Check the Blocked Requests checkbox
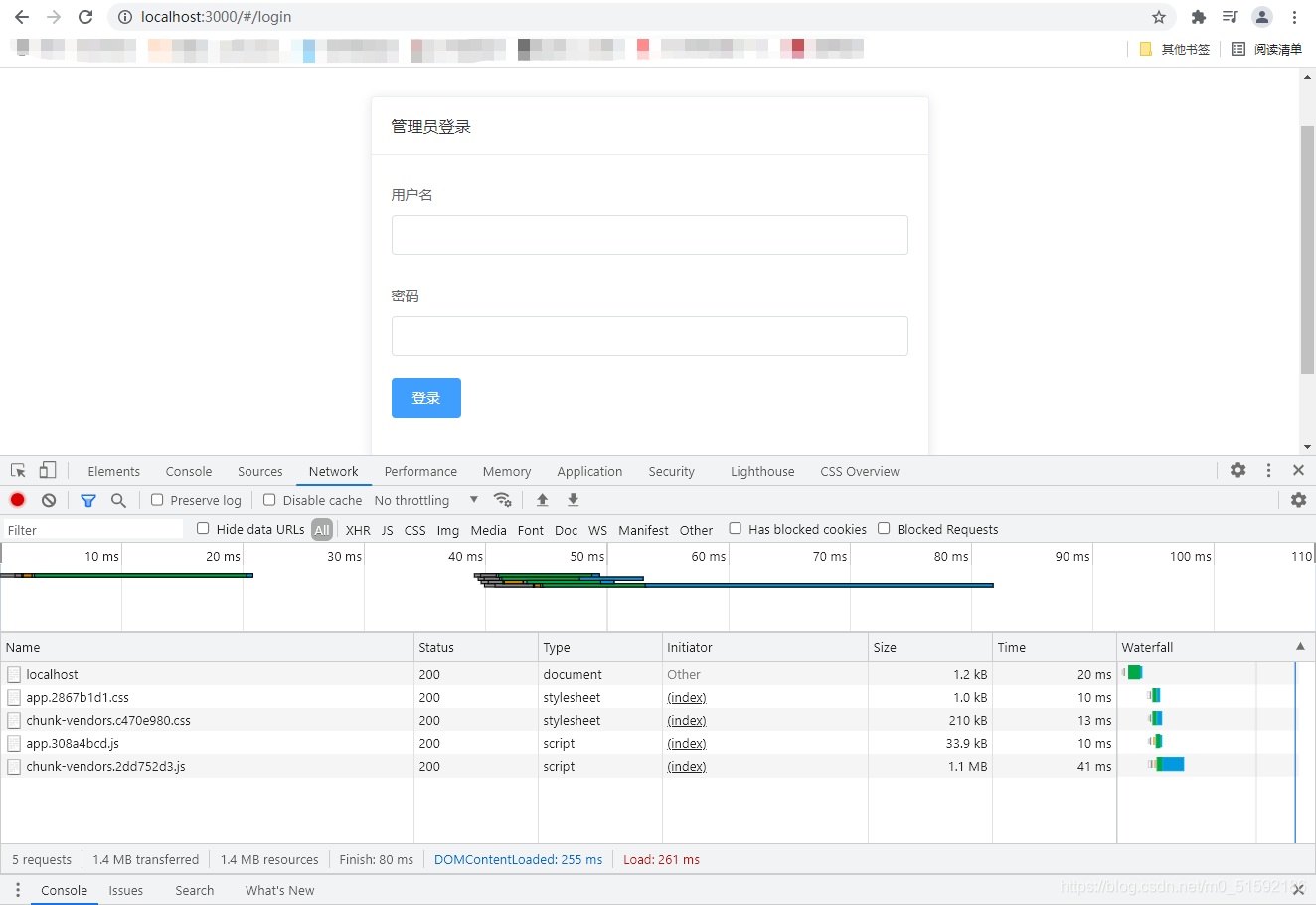This screenshot has height=905, width=1316. [x=884, y=528]
